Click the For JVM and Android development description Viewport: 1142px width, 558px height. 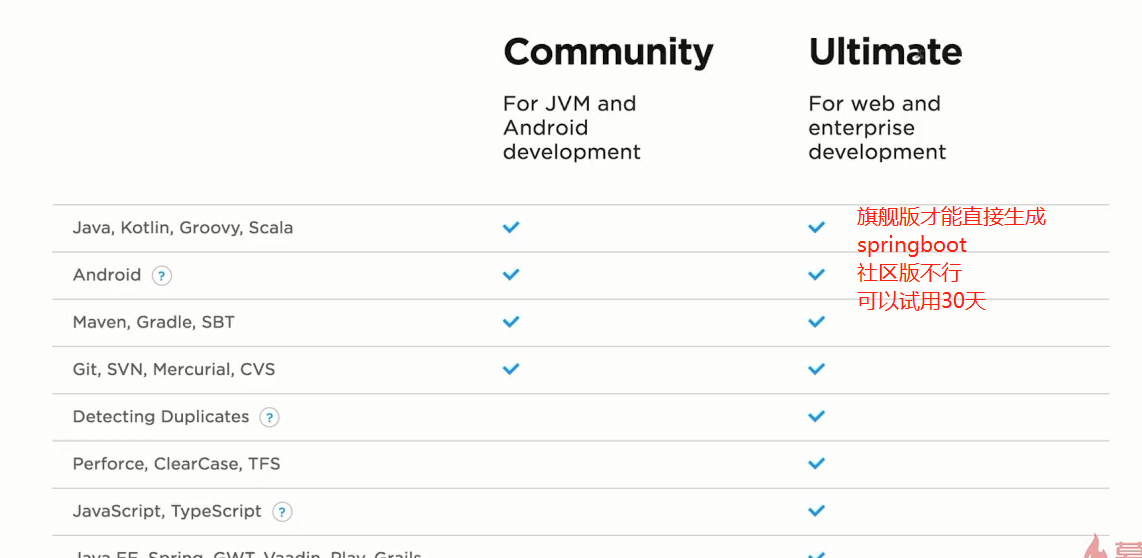572,128
